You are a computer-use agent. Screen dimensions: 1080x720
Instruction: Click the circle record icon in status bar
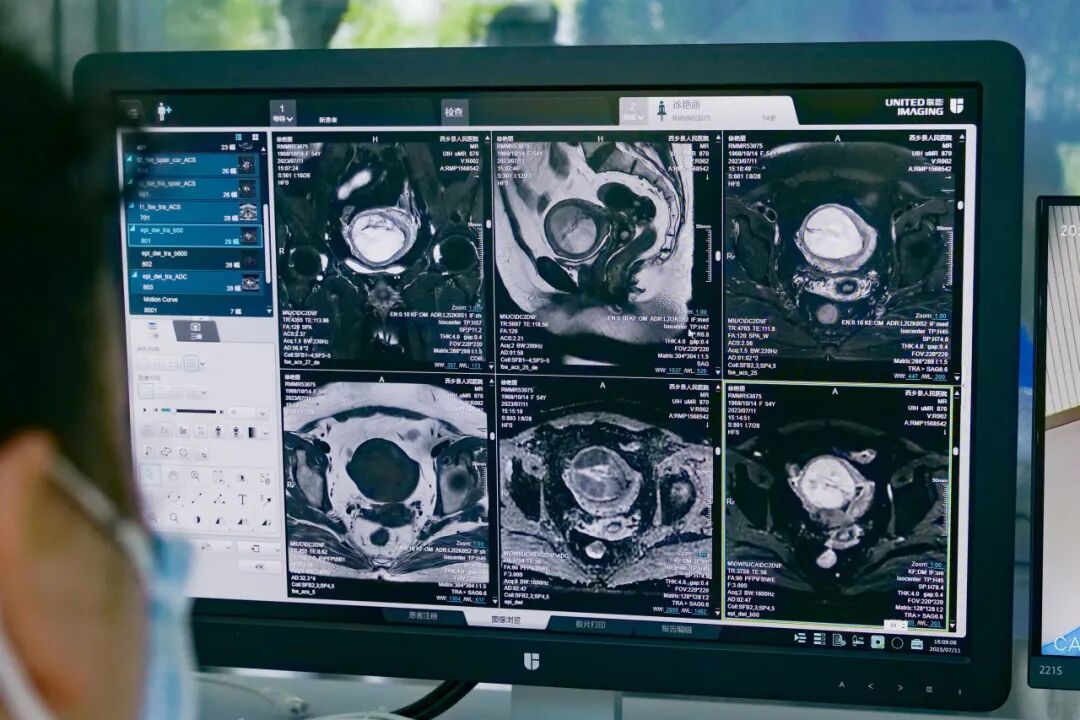pos(897,643)
